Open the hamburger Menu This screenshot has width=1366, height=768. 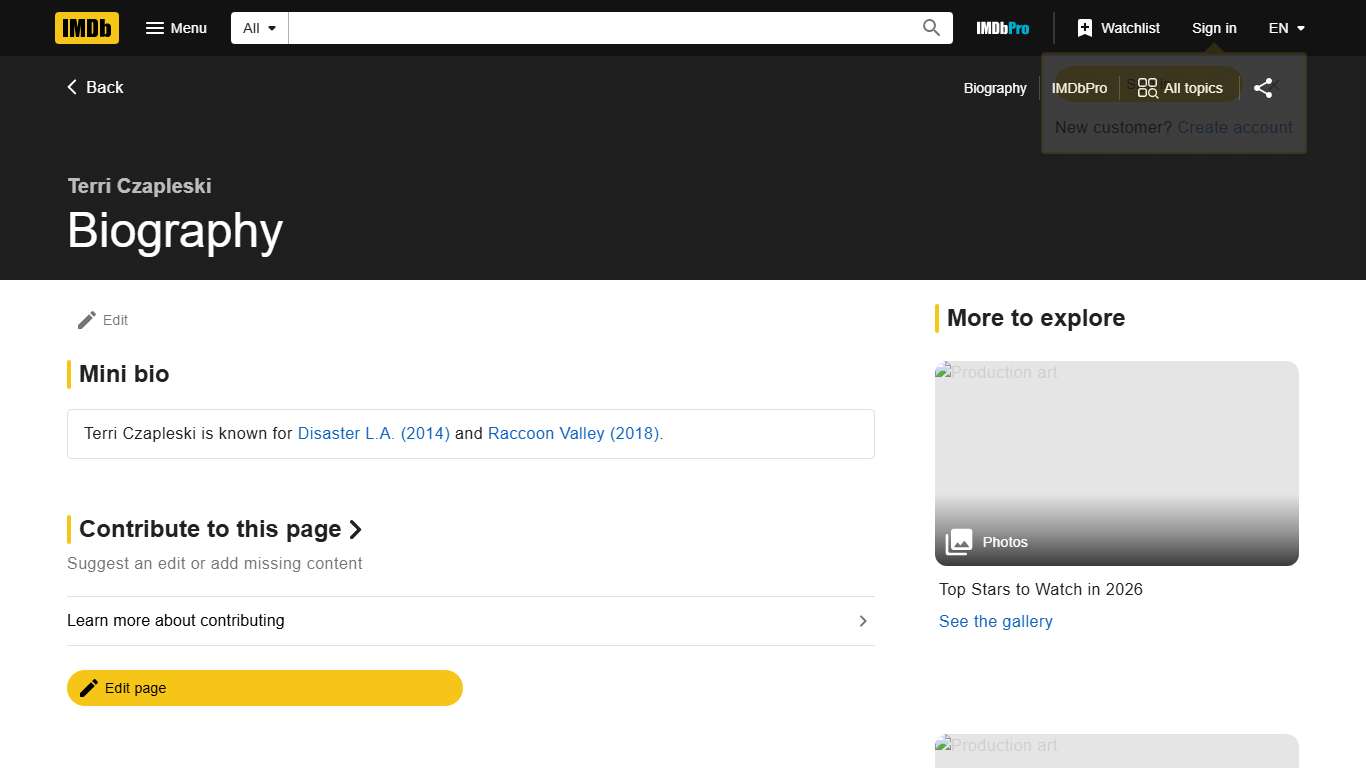click(176, 28)
